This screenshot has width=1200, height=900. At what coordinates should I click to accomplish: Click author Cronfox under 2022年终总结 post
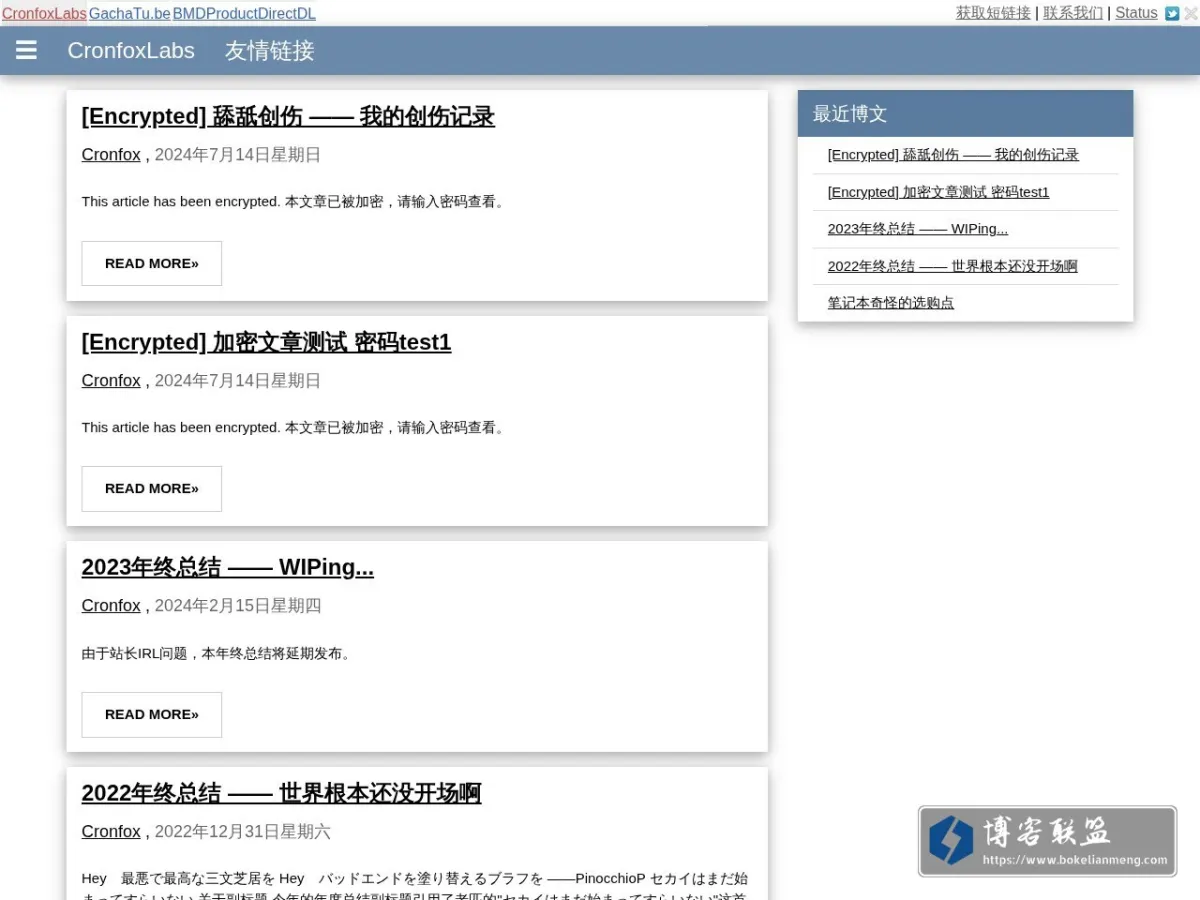pyautogui.click(x=111, y=832)
